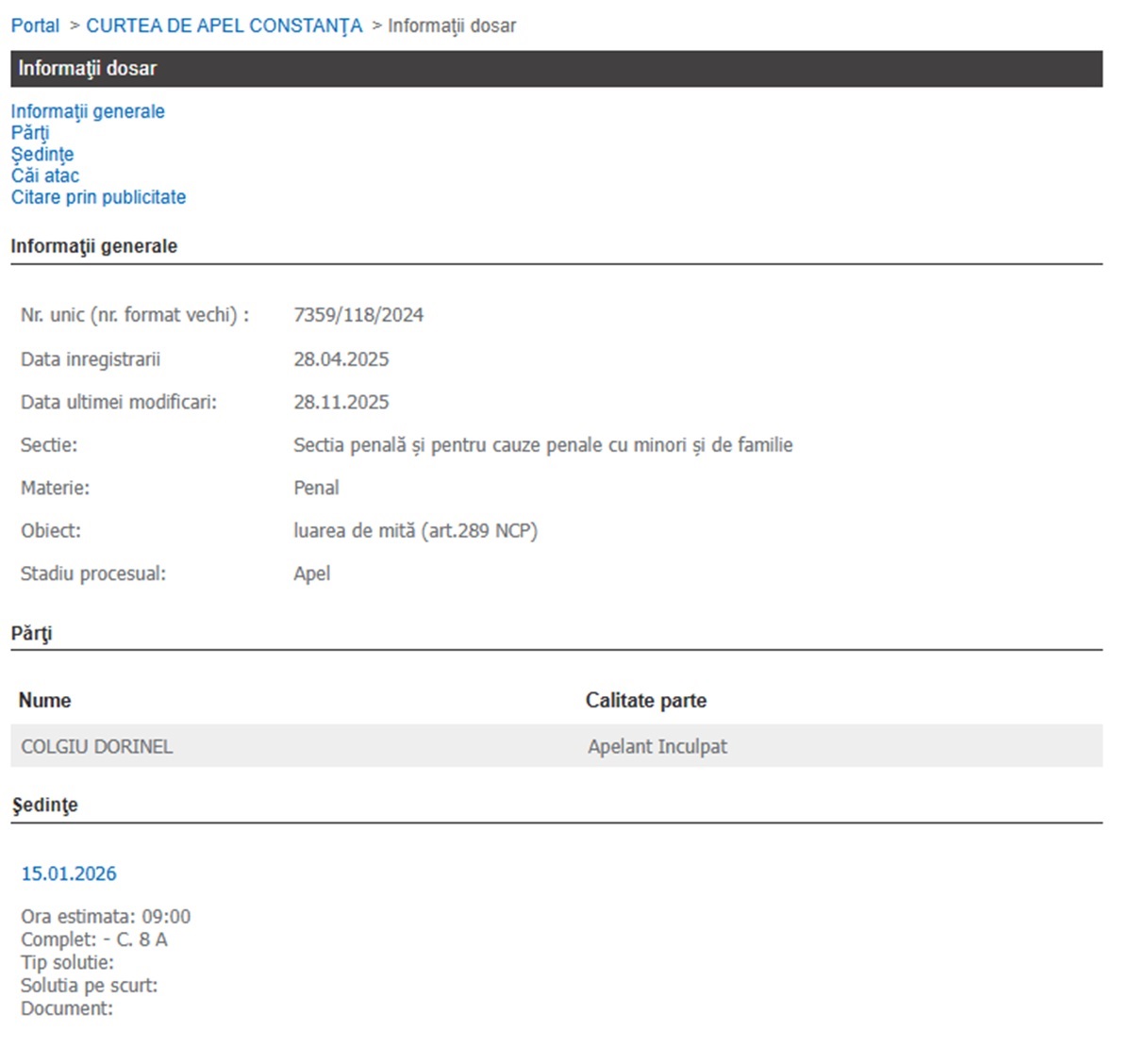Screen dimensions: 1132x1064
Task: Click the Calitate parte column header
Action: pyautogui.click(x=646, y=700)
